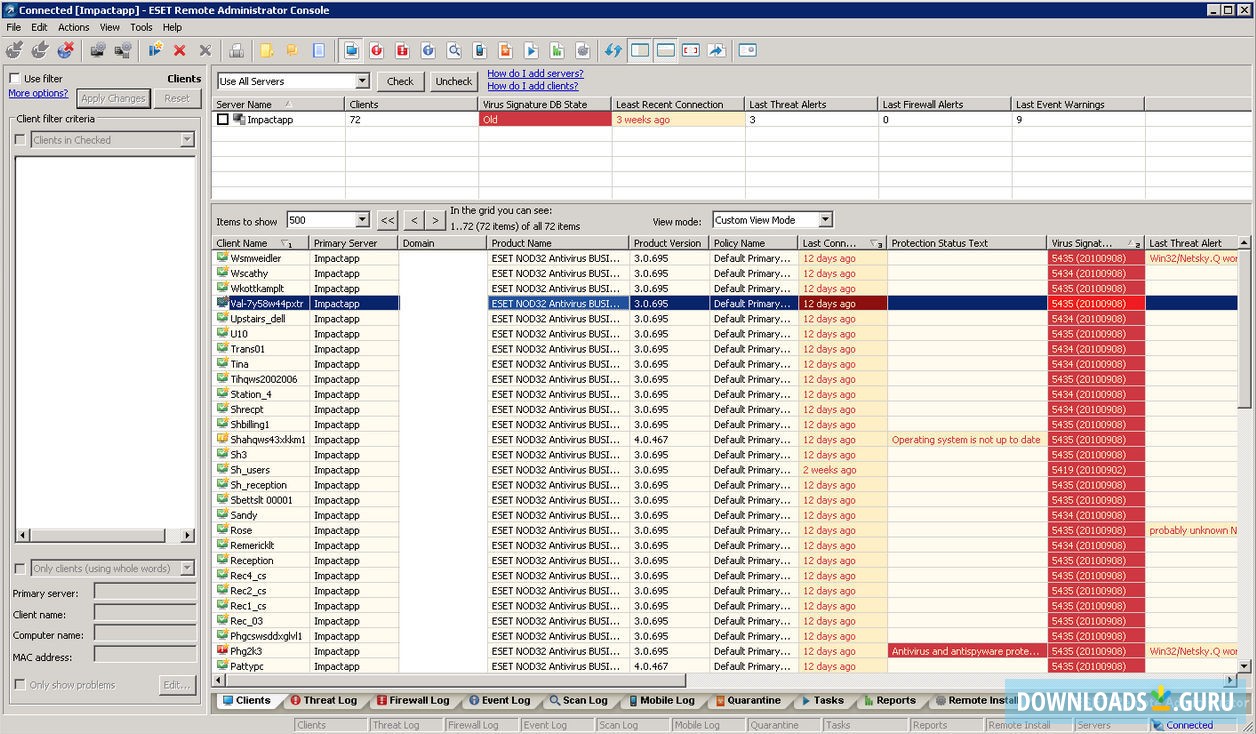1256x734 pixels.
Task: Click the blue refresh arrows toolbar icon
Action: click(613, 50)
